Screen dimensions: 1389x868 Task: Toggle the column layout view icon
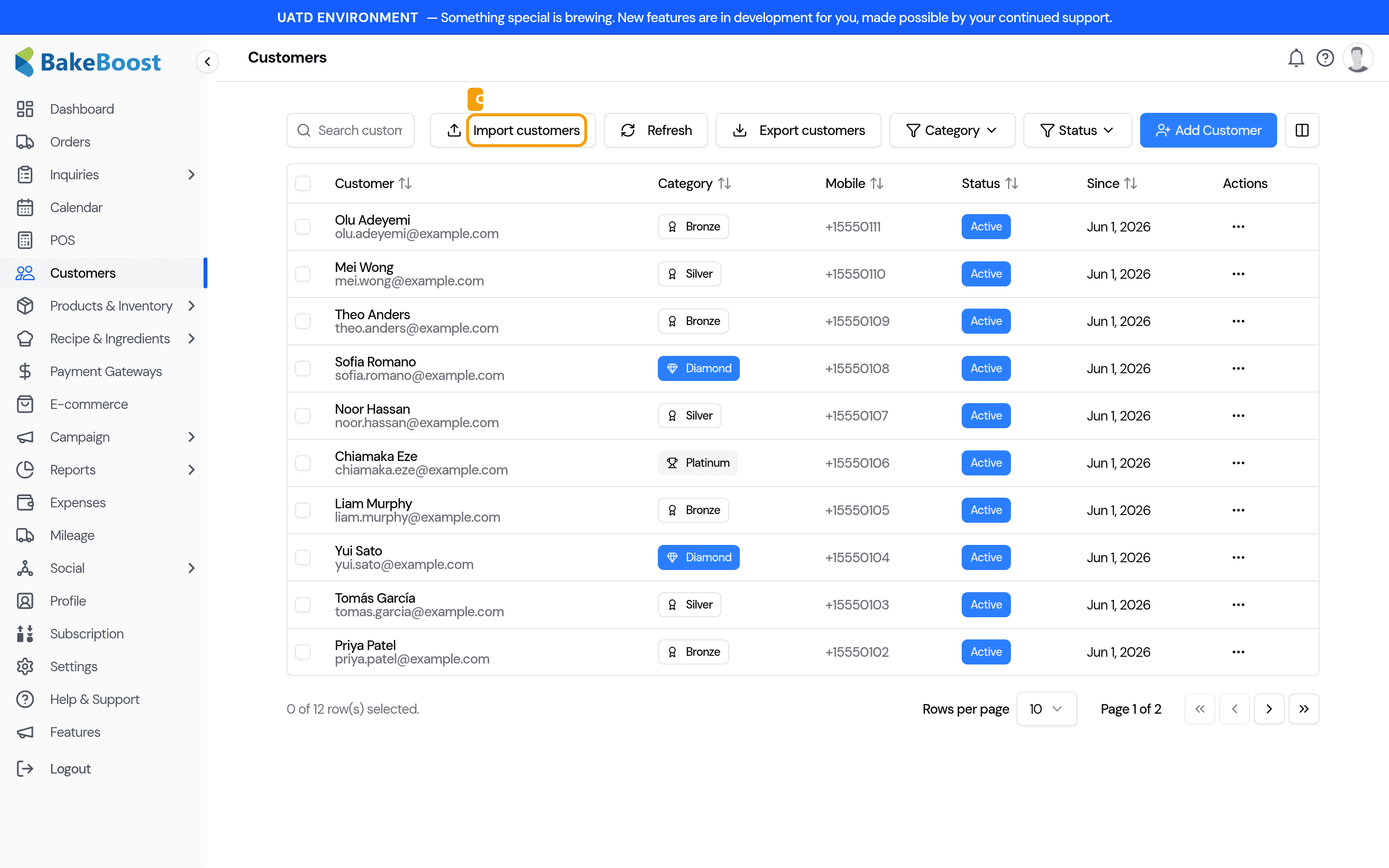[x=1302, y=130]
